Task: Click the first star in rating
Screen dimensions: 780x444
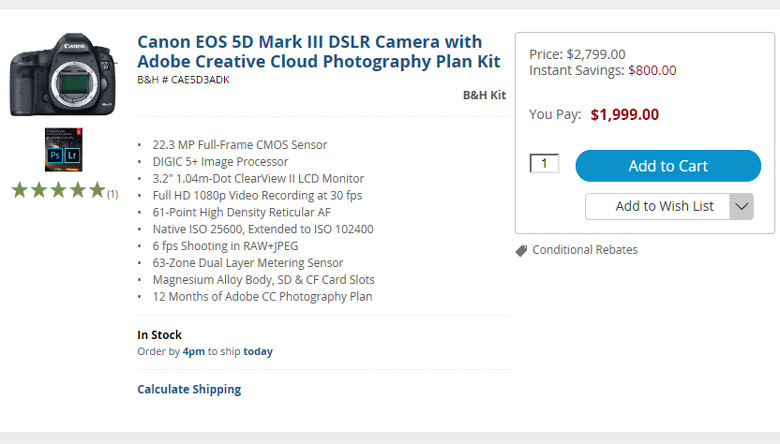Action: click(20, 190)
